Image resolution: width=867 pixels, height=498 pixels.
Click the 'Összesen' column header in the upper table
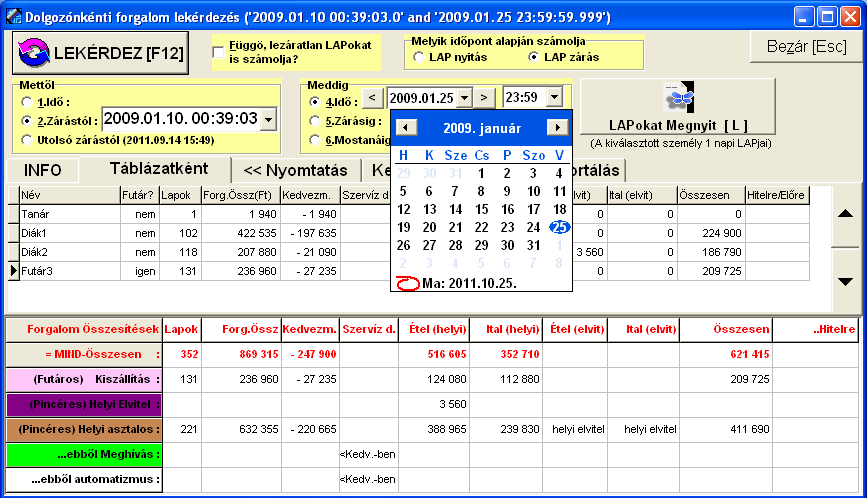(711, 195)
